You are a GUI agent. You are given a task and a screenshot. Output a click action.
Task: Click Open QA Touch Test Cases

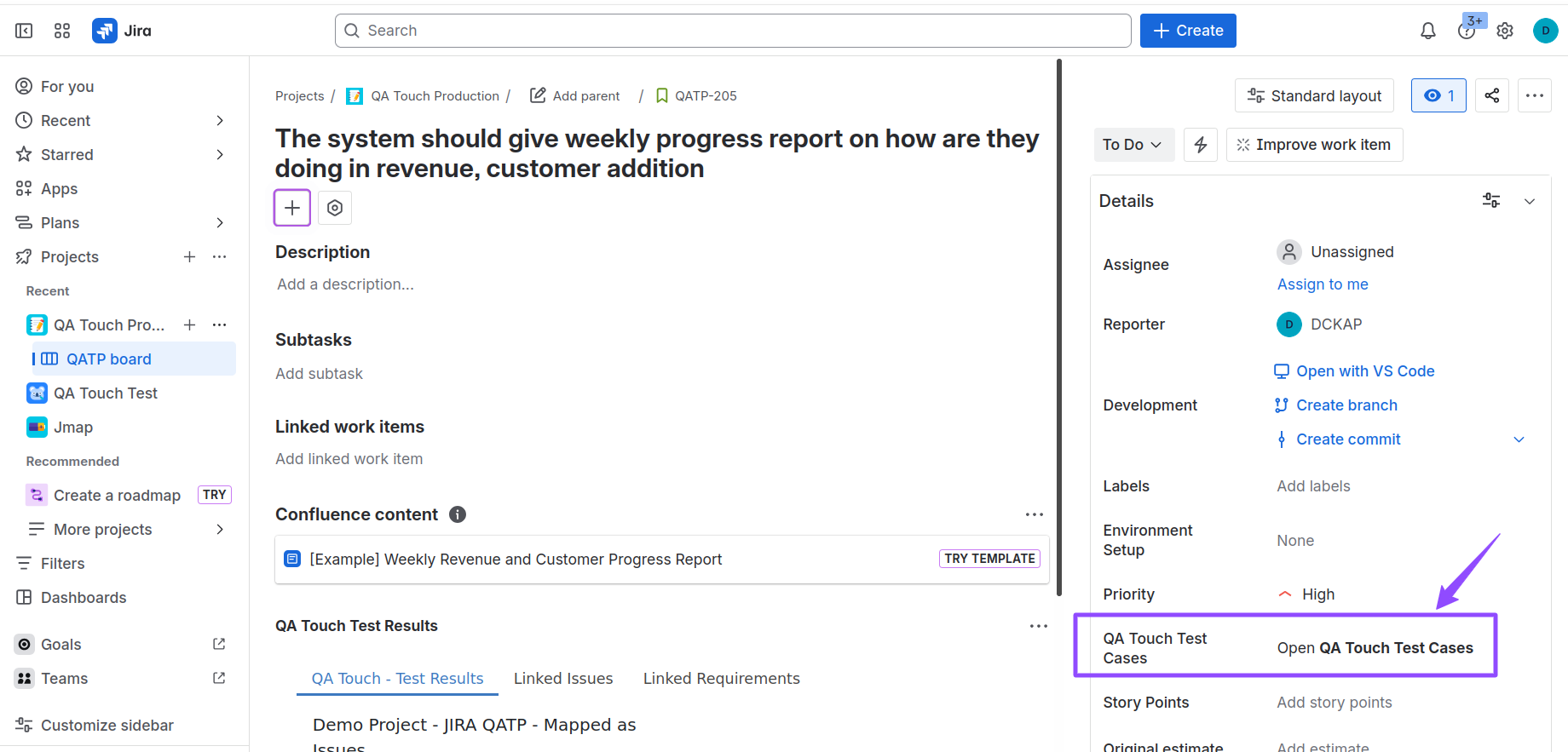[x=1375, y=648]
